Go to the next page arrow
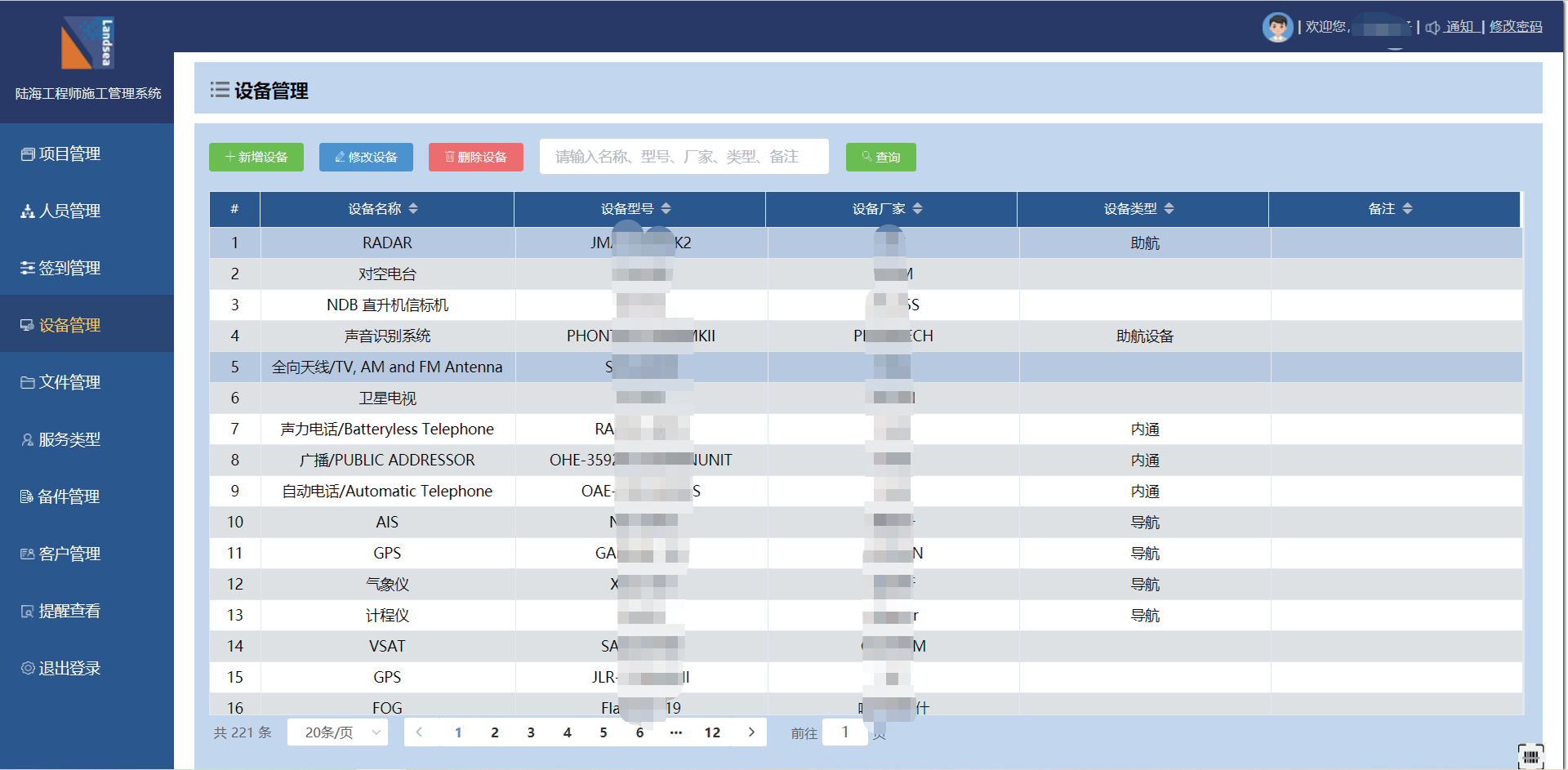Screen dimensions: 1568x770 tap(751, 732)
